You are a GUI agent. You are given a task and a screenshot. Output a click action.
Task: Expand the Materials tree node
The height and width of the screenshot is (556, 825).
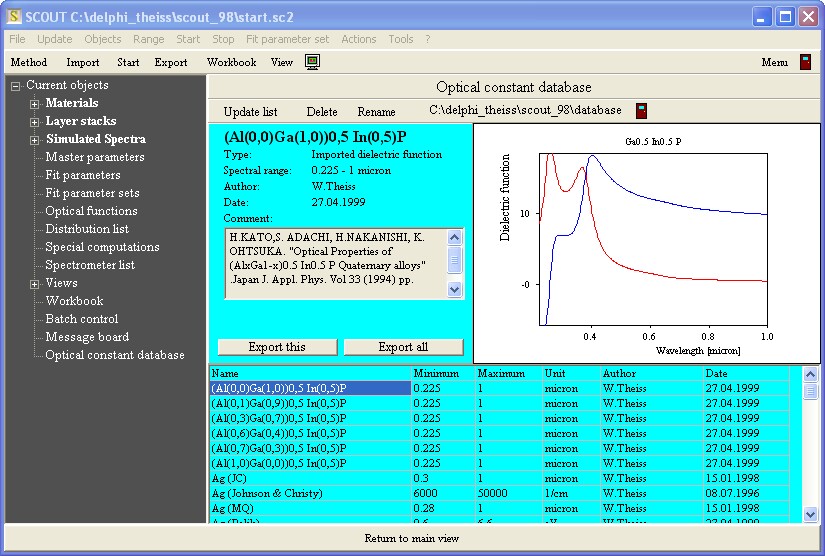(x=35, y=104)
